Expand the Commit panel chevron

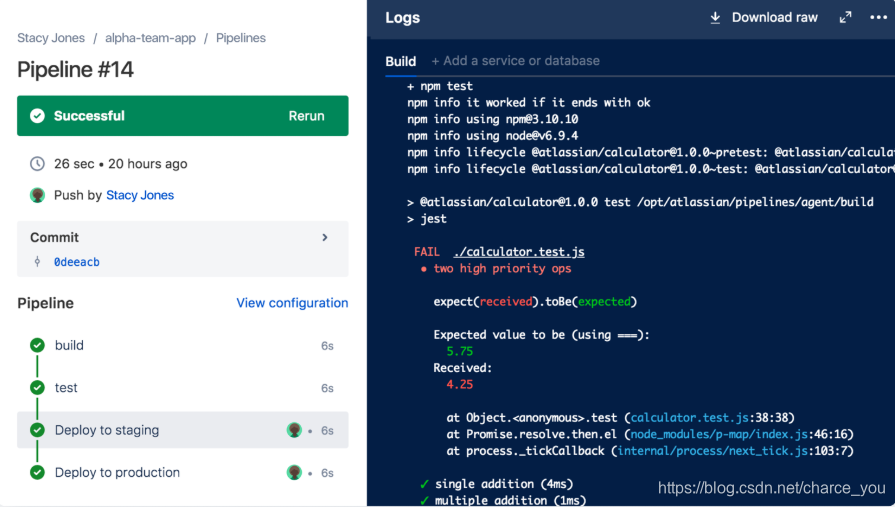click(x=325, y=238)
